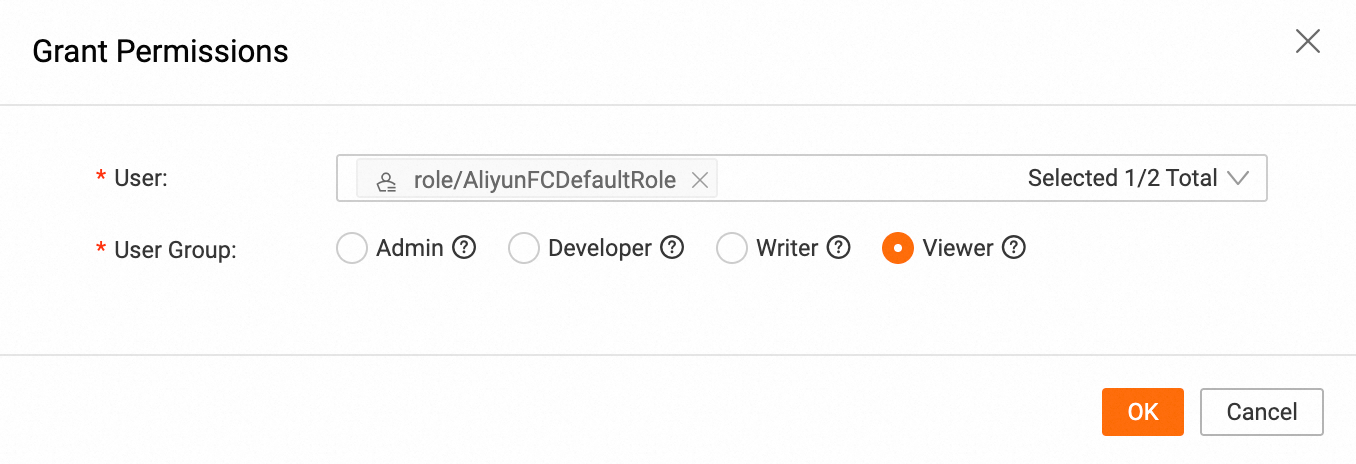Click the empty area of the User field
This screenshot has width=1356, height=464.
[860, 179]
